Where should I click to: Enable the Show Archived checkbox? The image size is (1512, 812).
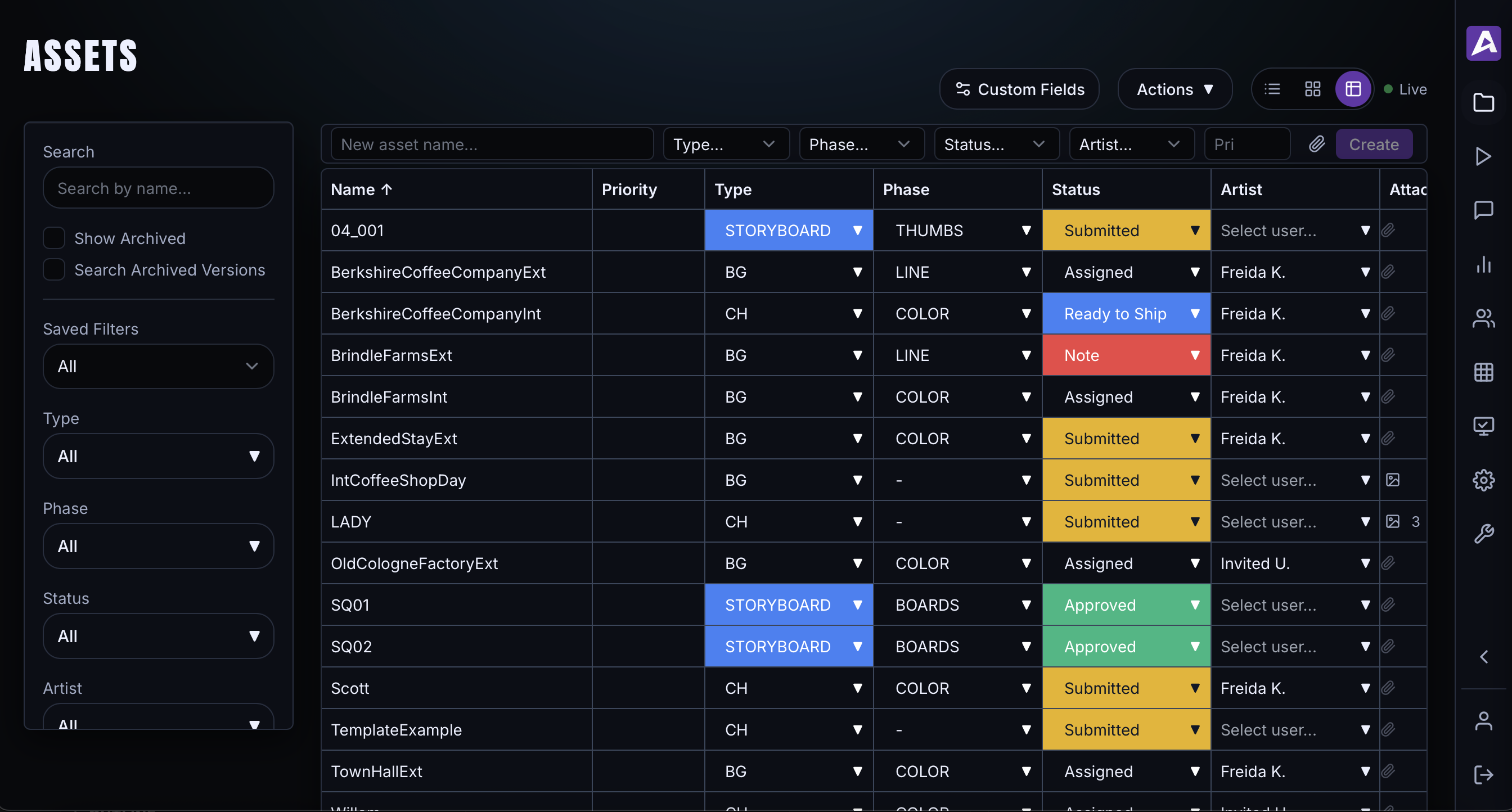click(54, 238)
